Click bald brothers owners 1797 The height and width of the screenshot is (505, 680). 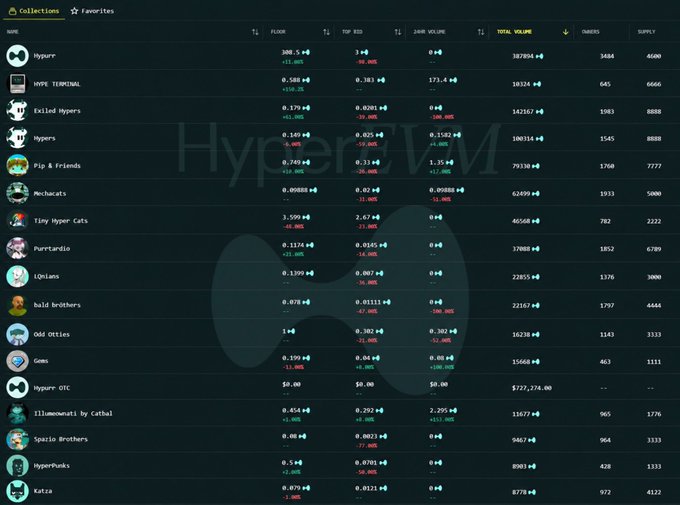coord(607,305)
